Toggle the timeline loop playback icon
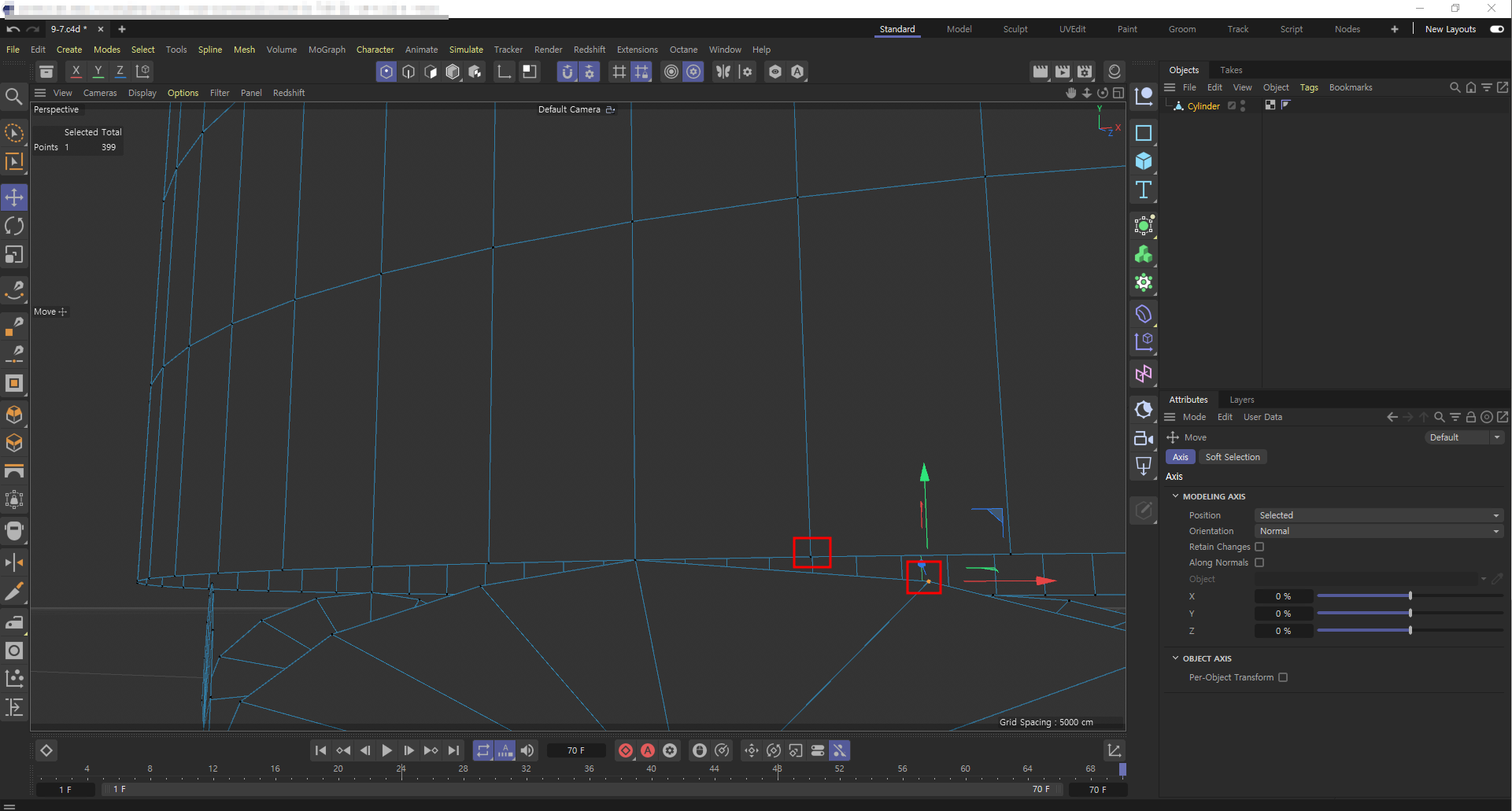Viewport: 1512px width, 811px height. [483, 751]
